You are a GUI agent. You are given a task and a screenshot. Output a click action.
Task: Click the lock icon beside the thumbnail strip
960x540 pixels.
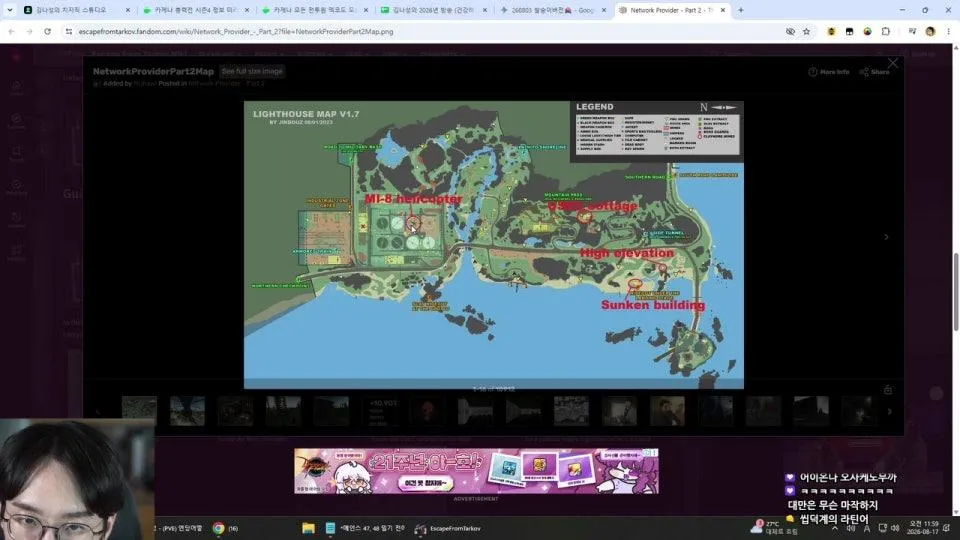pos(888,389)
